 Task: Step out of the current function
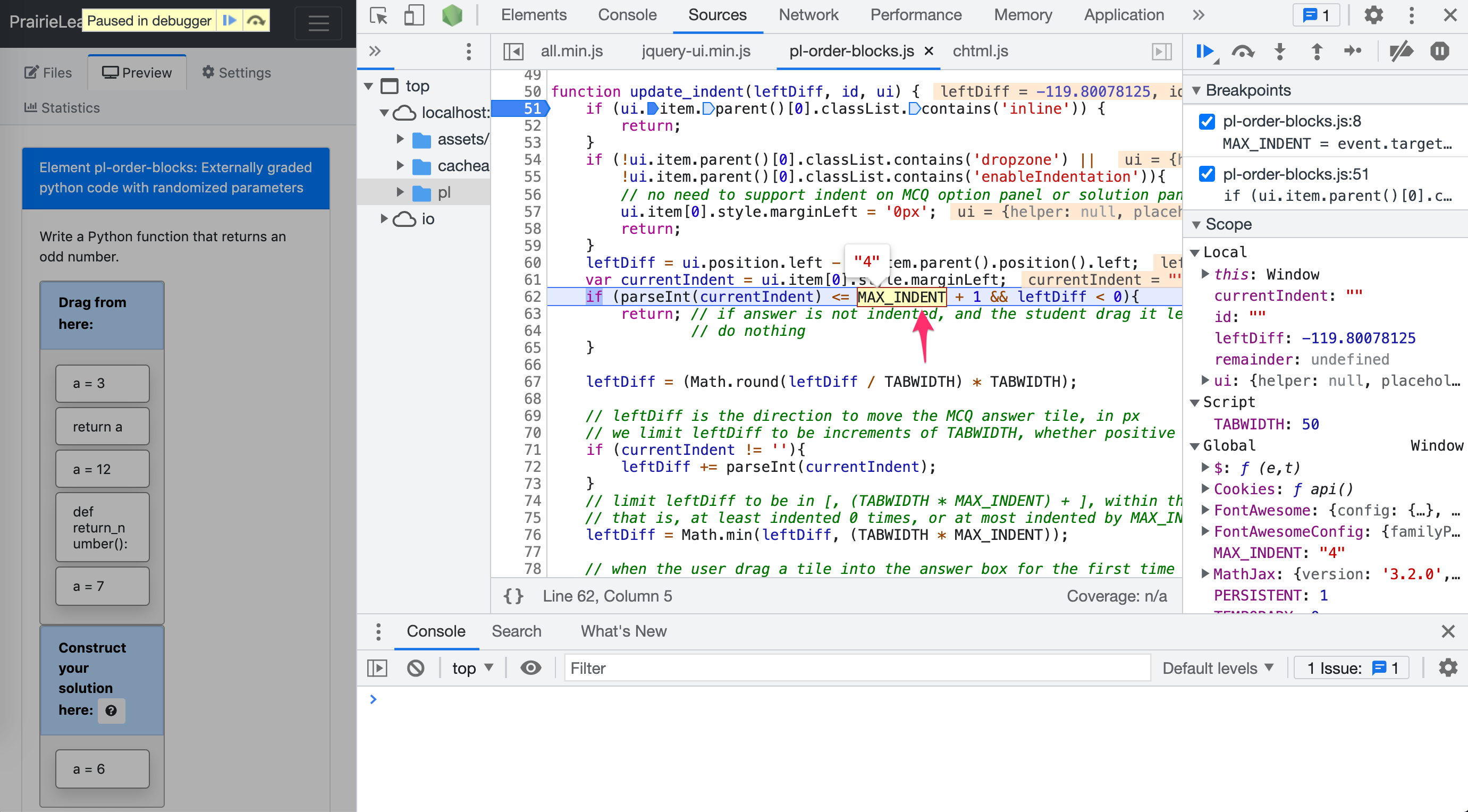(1317, 52)
